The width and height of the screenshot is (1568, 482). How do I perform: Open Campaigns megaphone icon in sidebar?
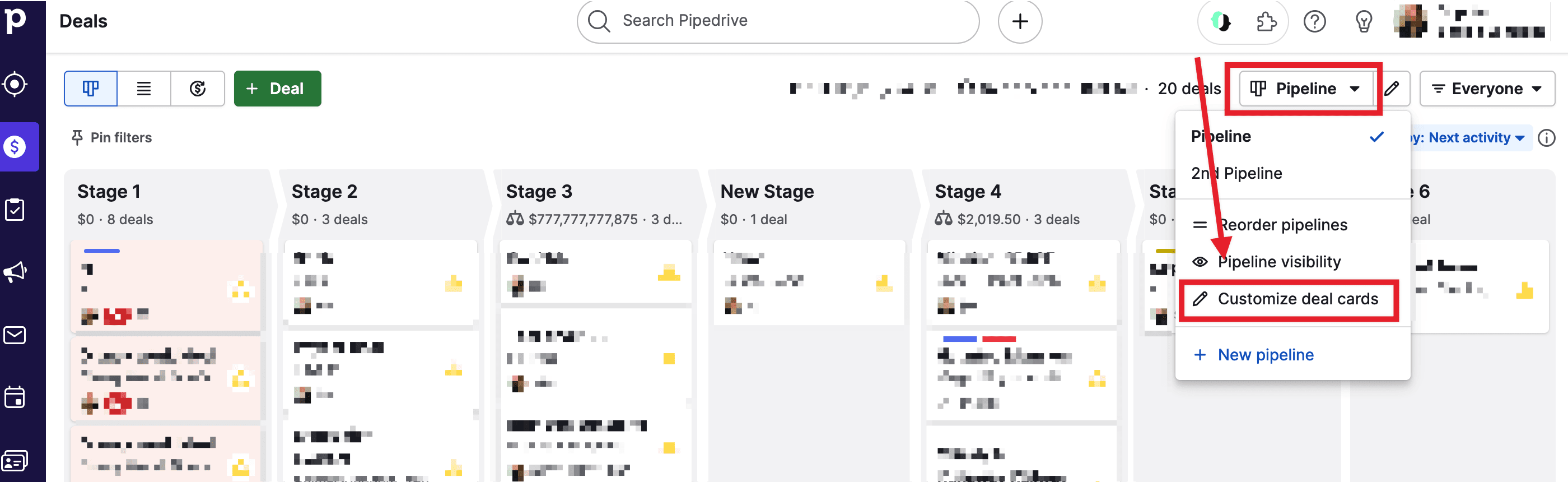tap(15, 272)
